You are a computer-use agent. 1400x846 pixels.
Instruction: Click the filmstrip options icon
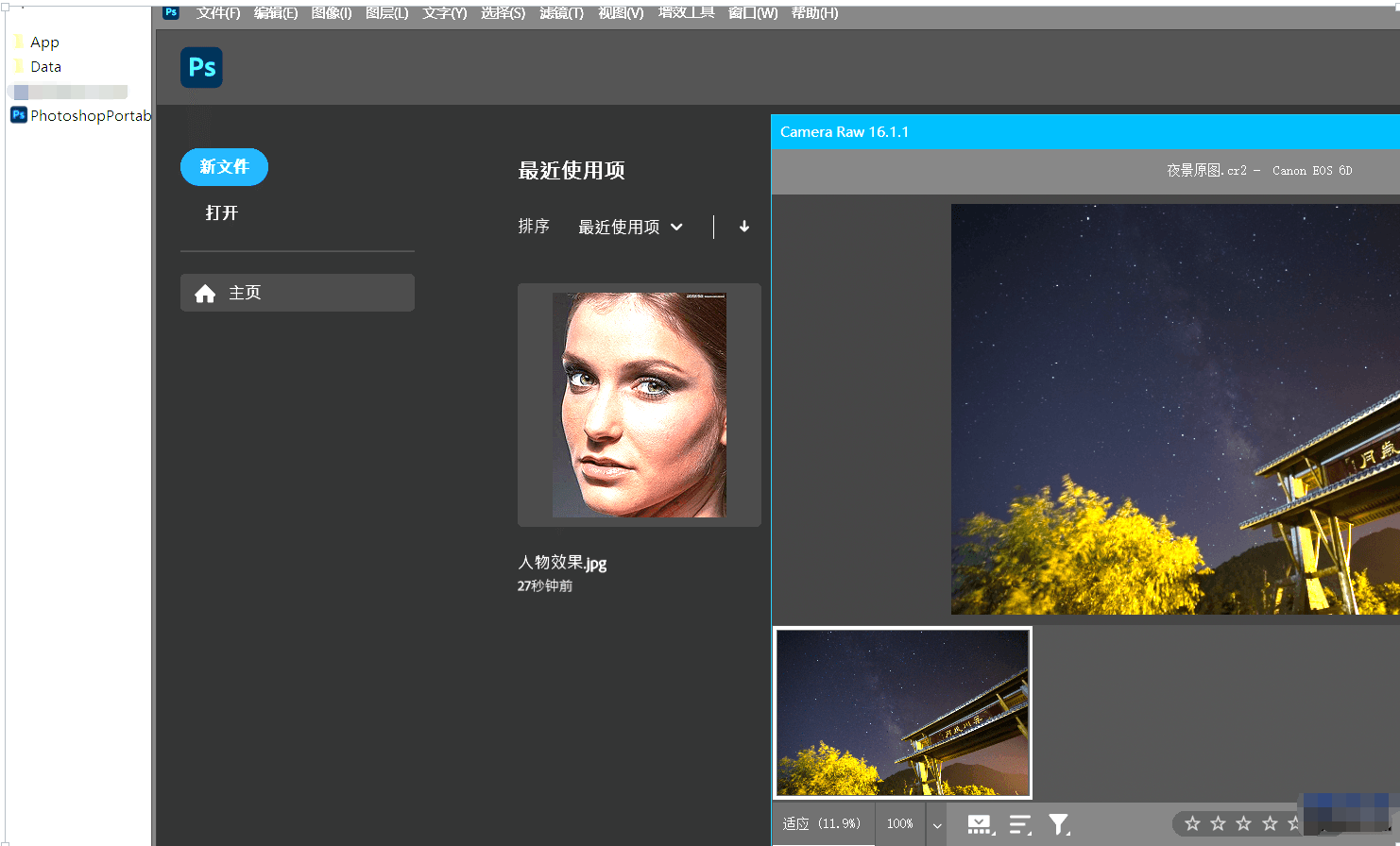tap(982, 824)
